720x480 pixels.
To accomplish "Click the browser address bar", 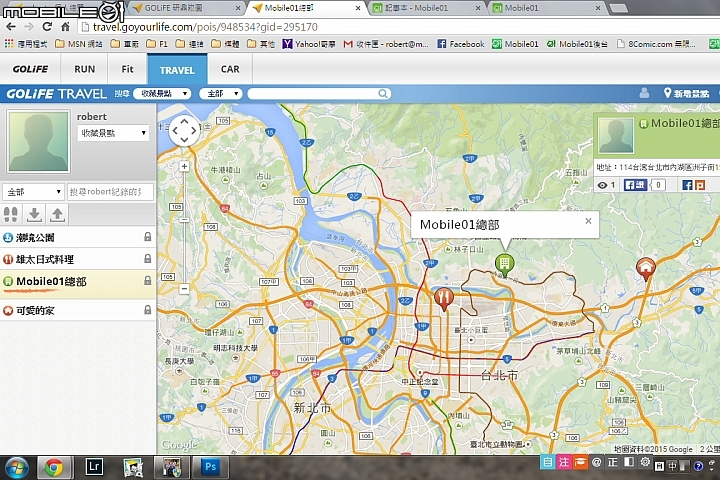I will pos(399,27).
